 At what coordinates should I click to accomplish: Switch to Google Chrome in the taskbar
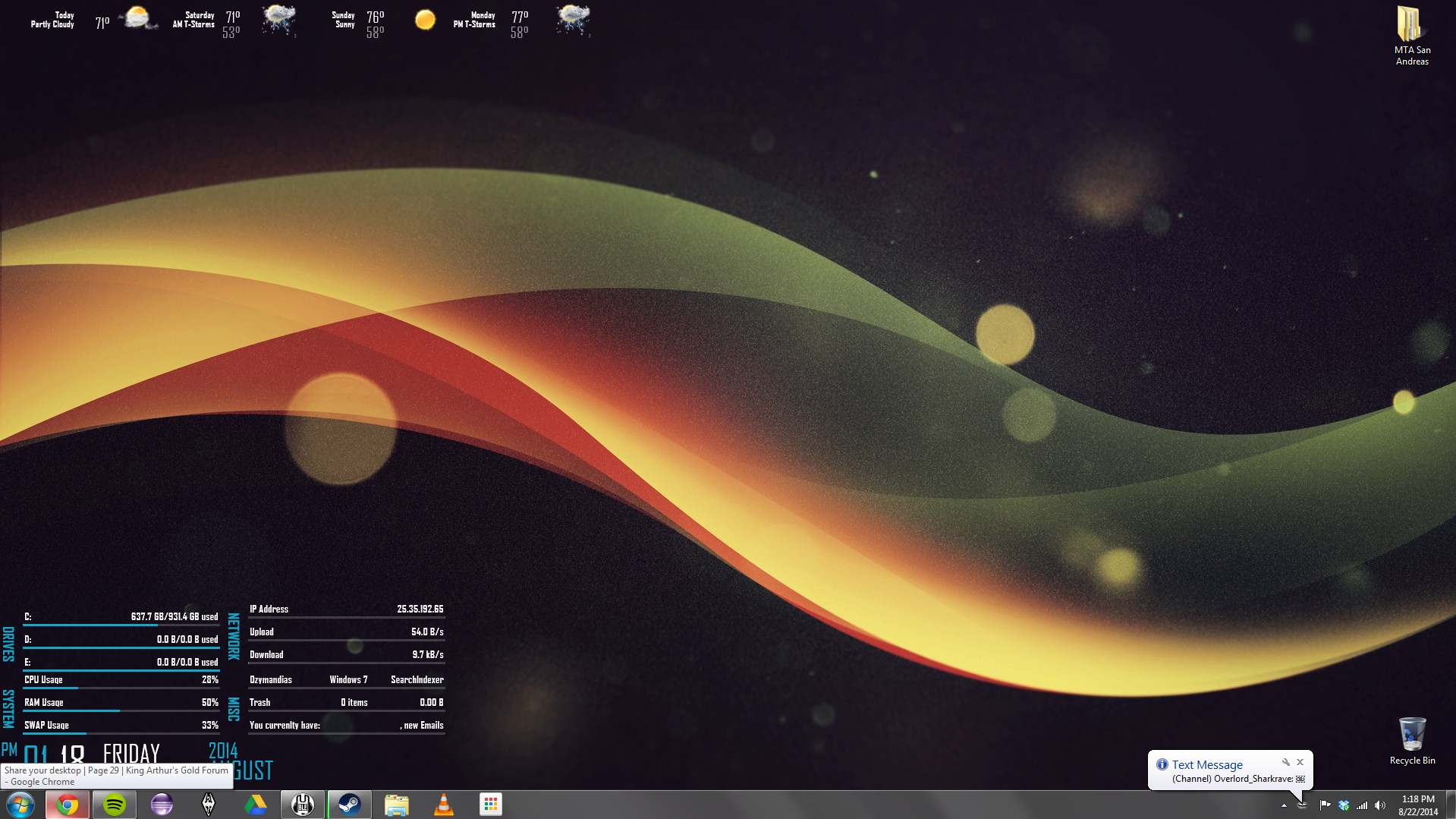(x=68, y=805)
